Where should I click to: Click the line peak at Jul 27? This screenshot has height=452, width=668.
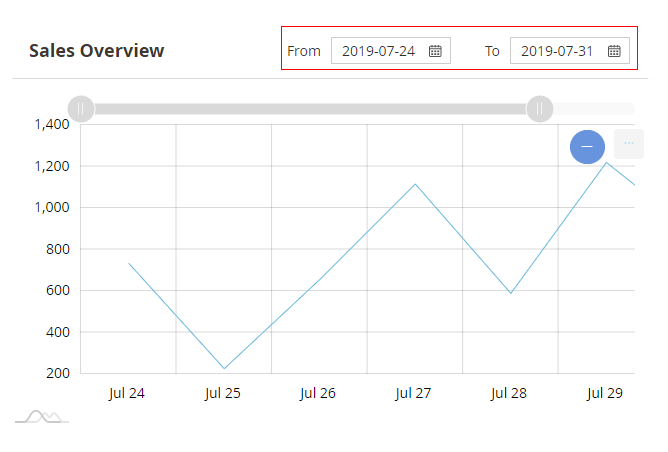[x=415, y=184]
